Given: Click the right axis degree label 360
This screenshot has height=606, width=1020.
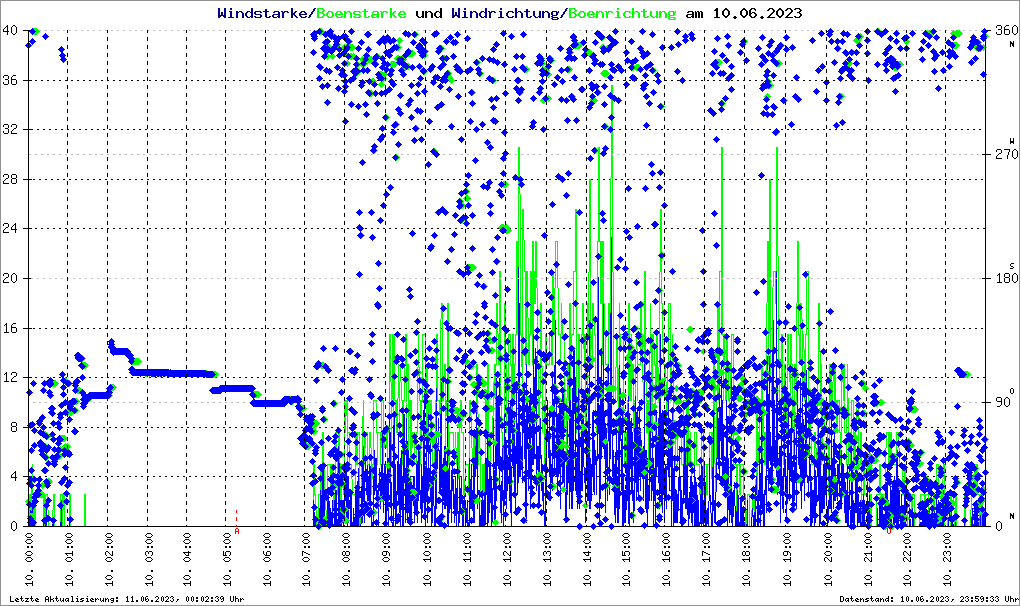Looking at the screenshot, I should pos(1007,31).
